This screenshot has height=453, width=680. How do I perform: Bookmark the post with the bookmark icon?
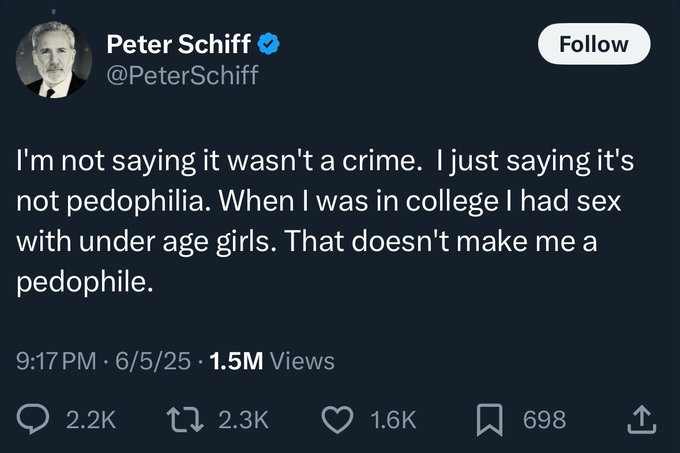[x=490, y=420]
